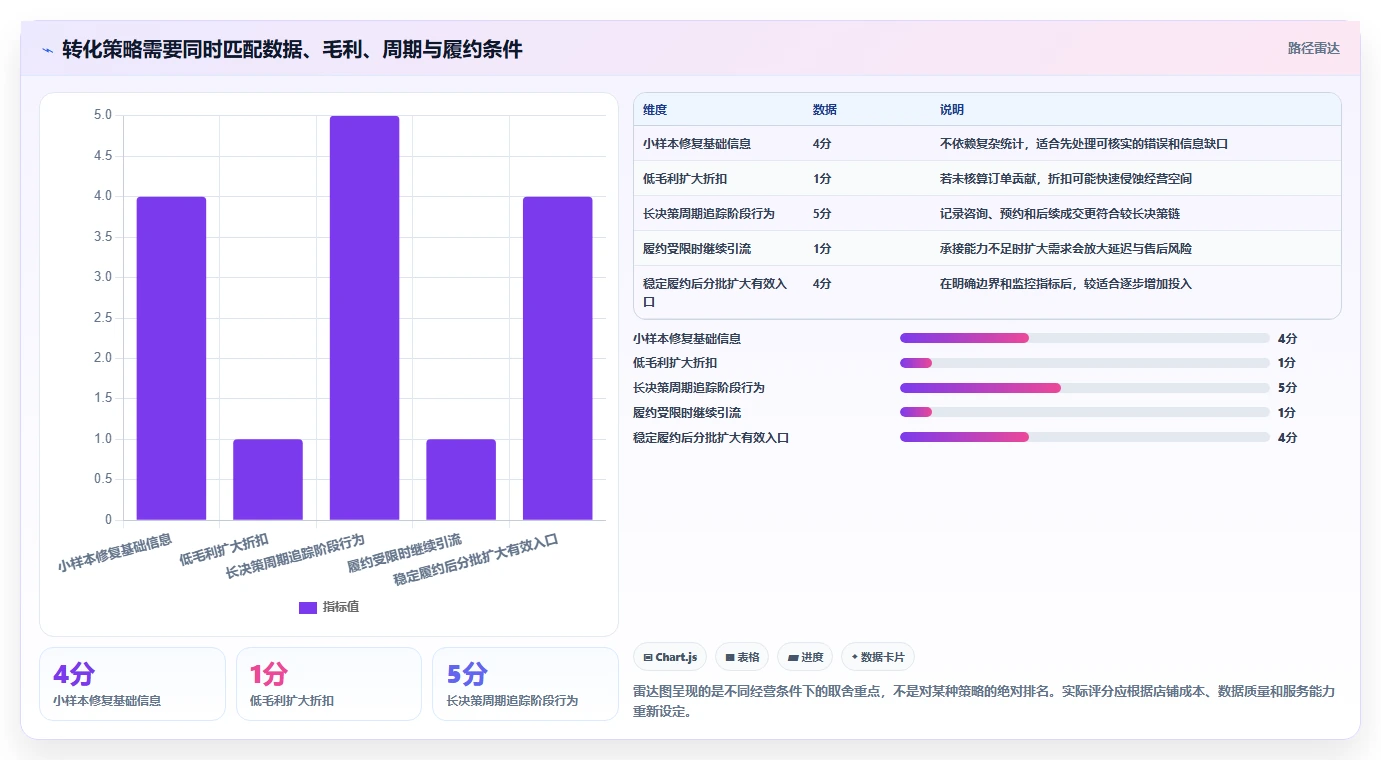Open the 4分 小样本修复基础信息 data card
This screenshot has width=1381, height=760.
click(x=132, y=684)
